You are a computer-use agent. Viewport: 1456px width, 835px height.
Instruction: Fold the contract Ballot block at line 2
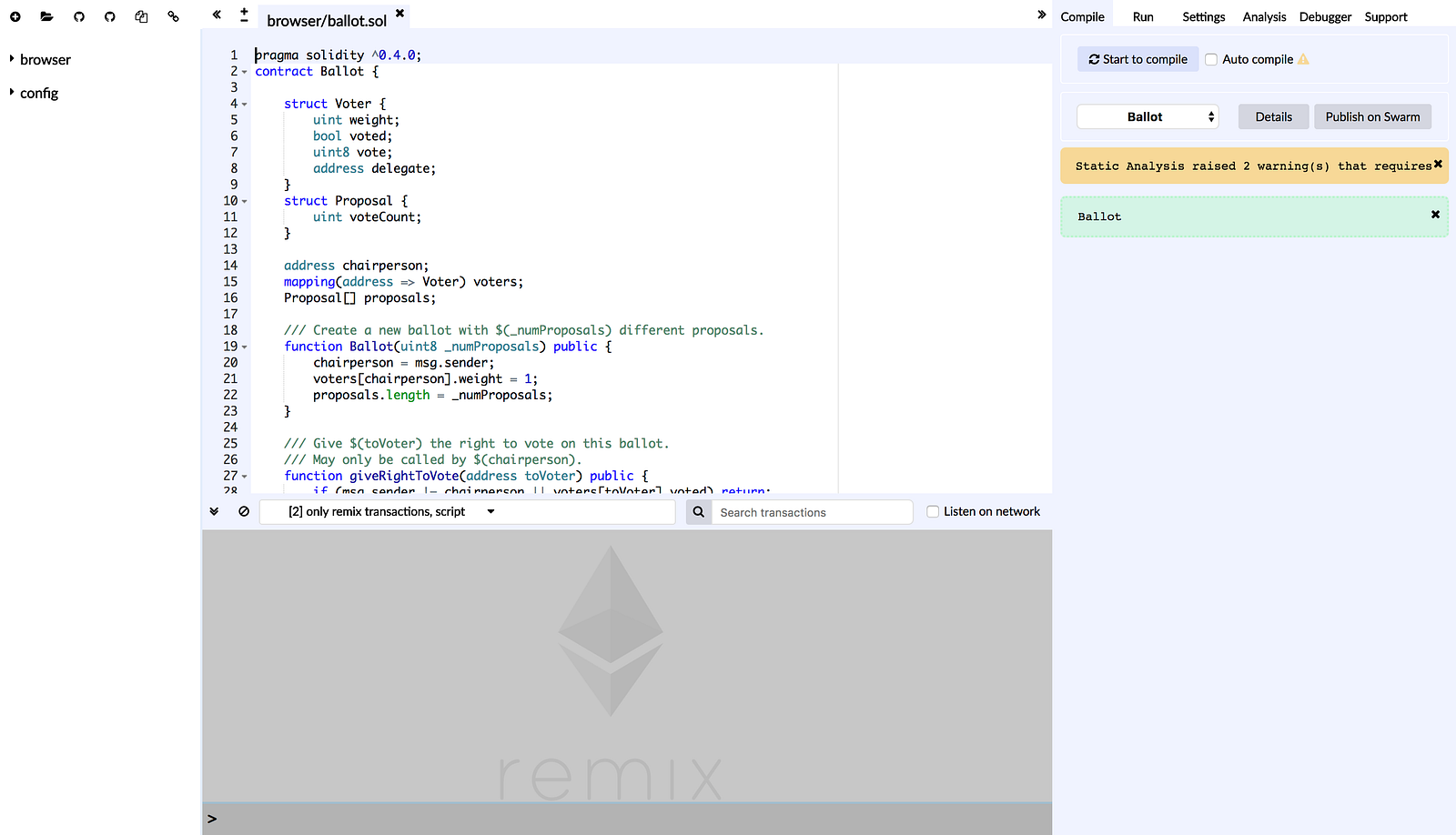(x=245, y=72)
